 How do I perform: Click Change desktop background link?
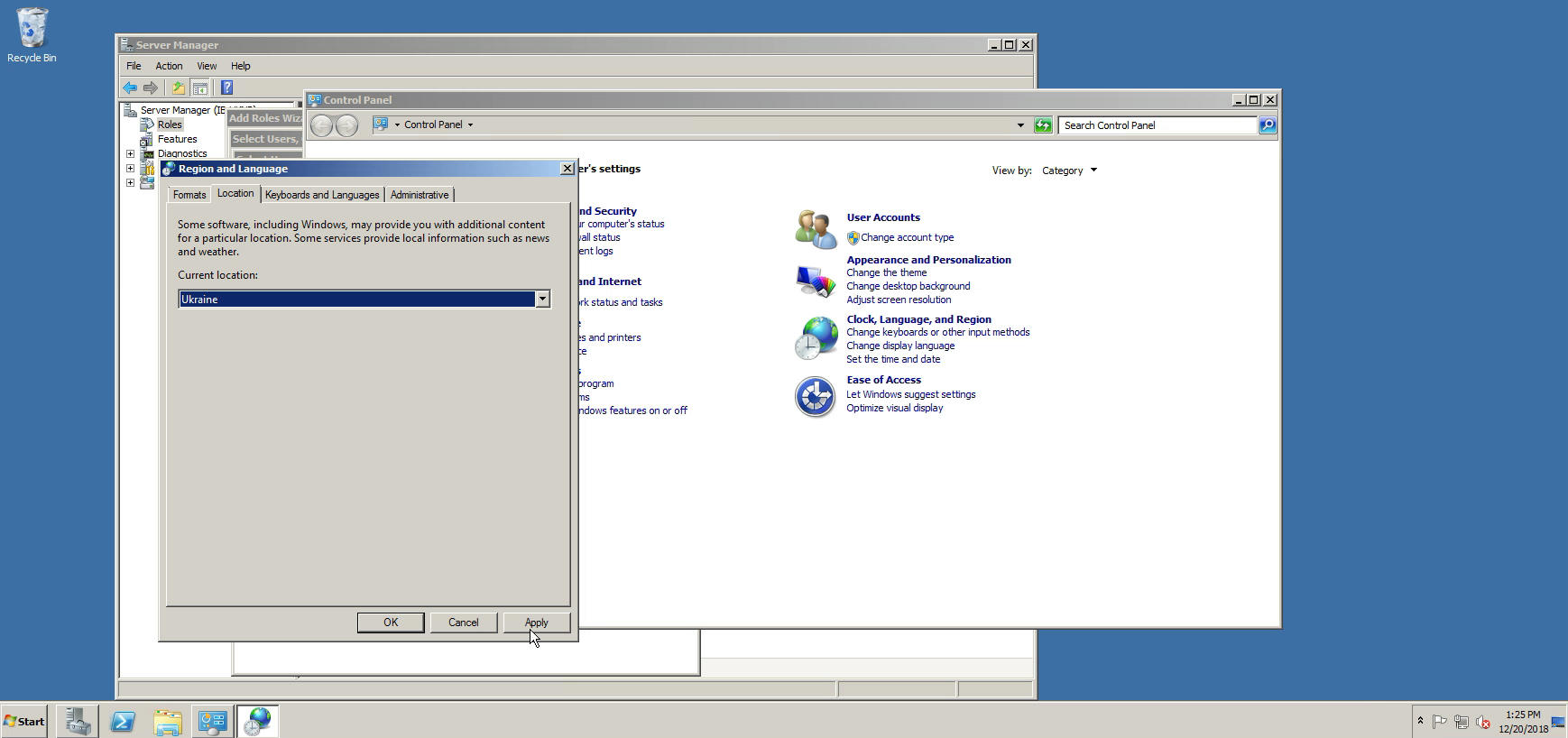tap(908, 286)
